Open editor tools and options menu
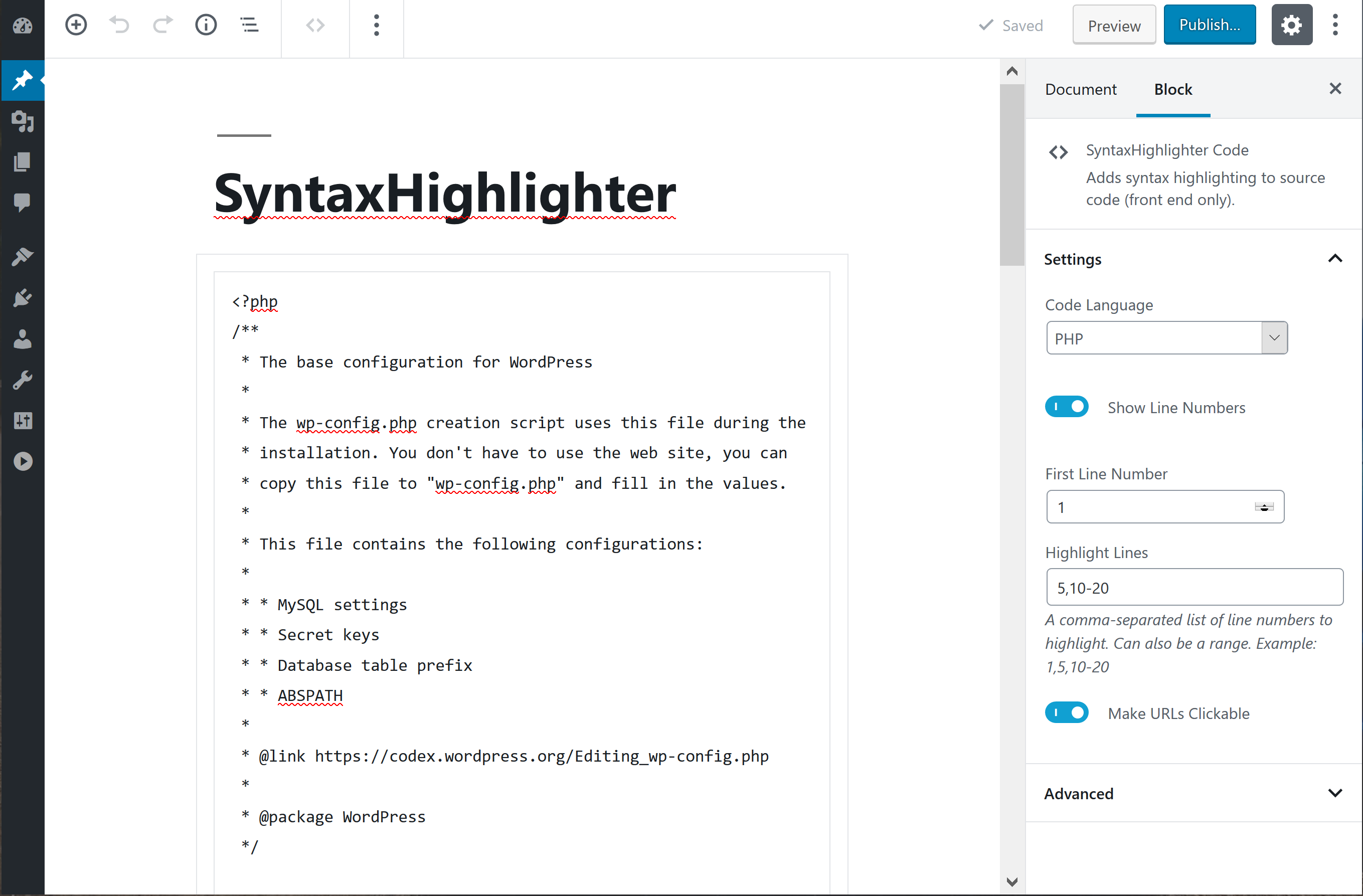The height and width of the screenshot is (896, 1363). click(1335, 25)
